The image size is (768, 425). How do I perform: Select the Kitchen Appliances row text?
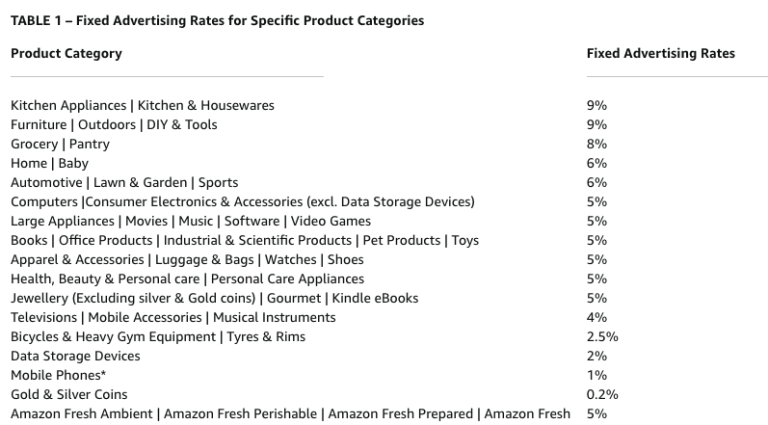tap(142, 105)
